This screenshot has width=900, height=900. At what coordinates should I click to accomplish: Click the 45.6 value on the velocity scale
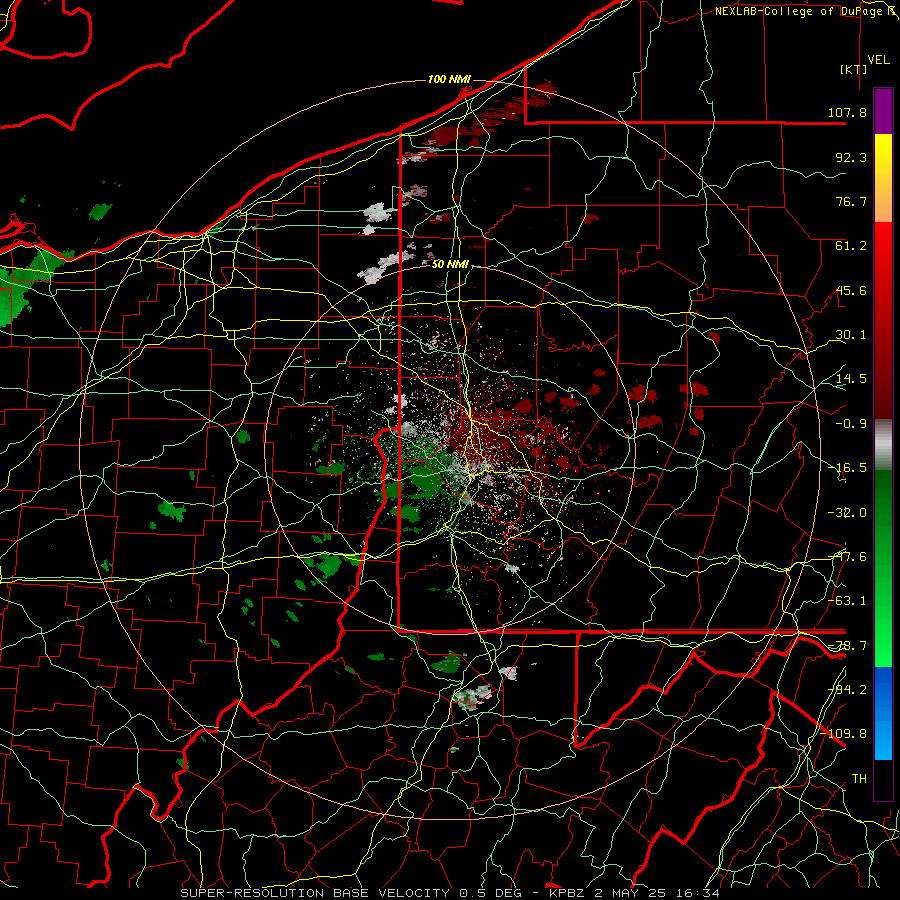coord(851,290)
